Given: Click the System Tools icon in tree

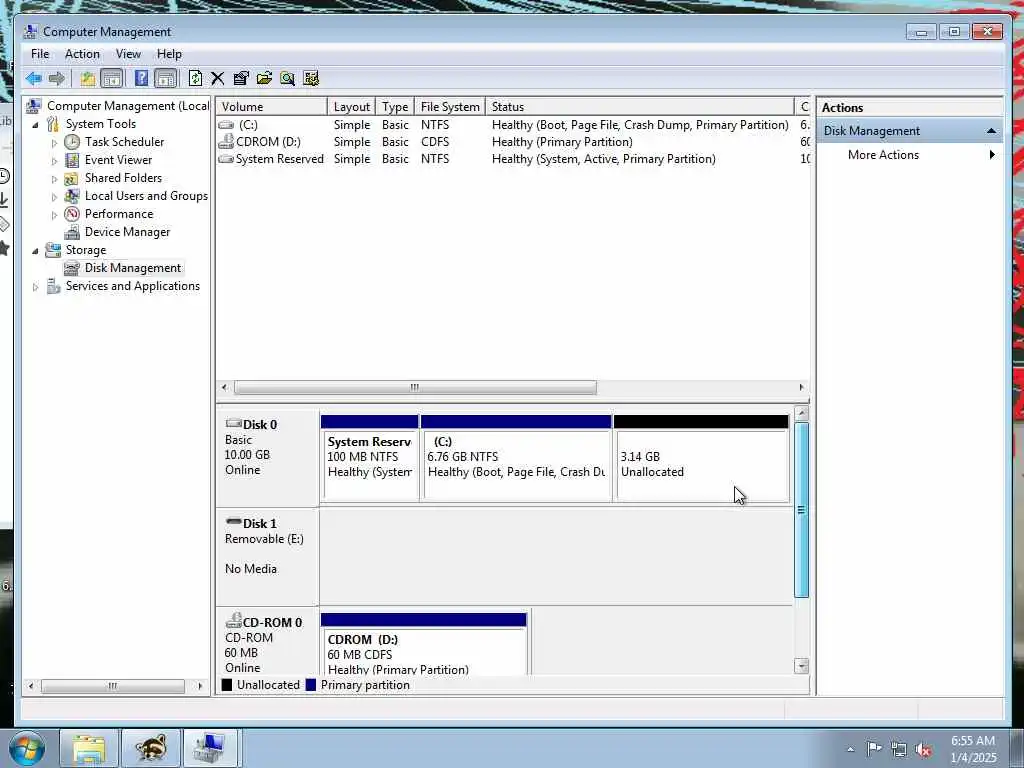Looking at the screenshot, I should coord(53,124).
